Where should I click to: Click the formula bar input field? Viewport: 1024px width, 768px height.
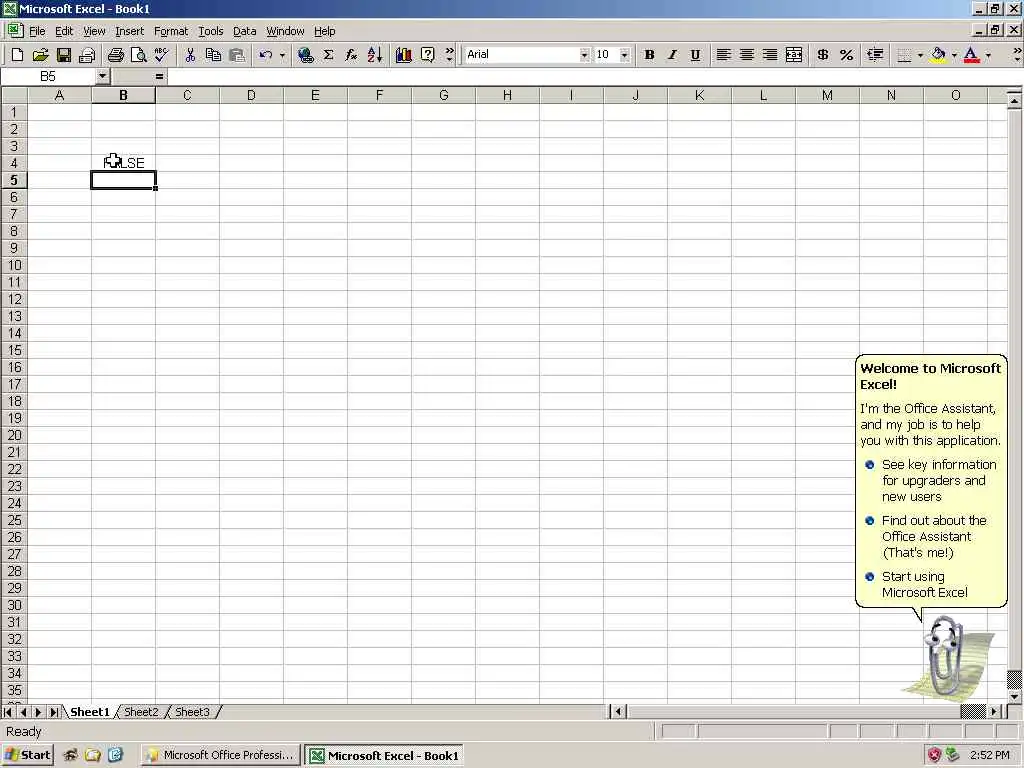(594, 76)
